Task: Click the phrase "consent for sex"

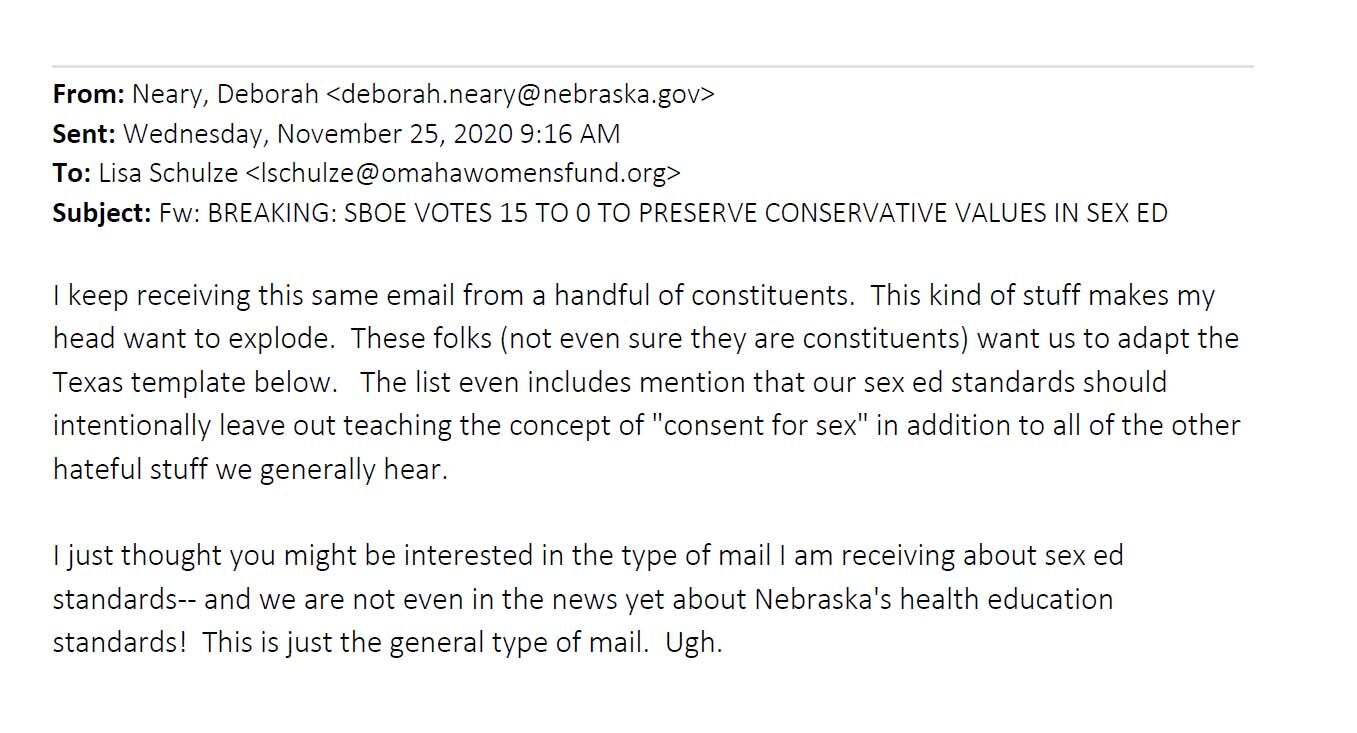Action: click(x=760, y=425)
